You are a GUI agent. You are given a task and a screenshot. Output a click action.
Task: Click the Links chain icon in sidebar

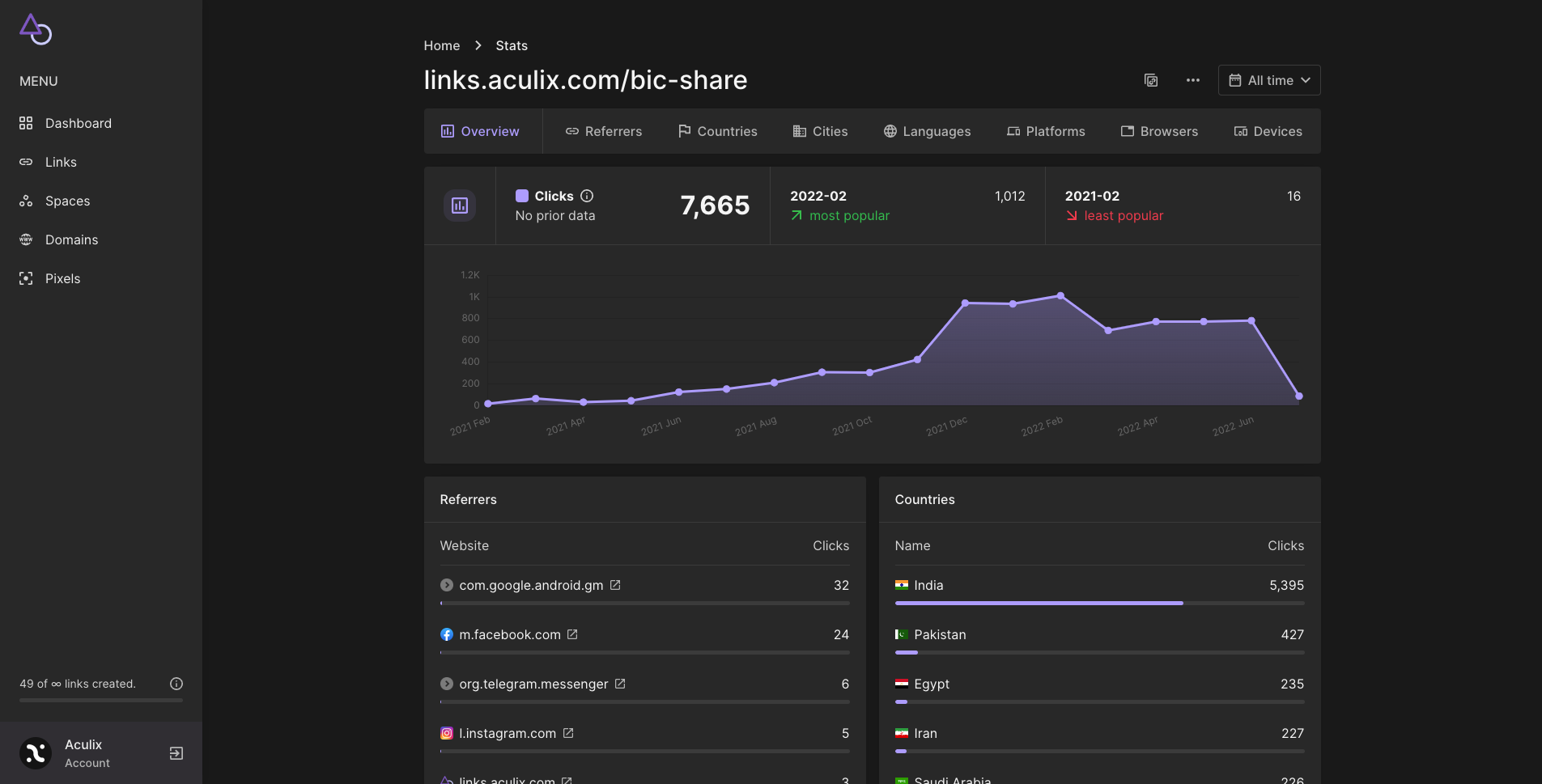(26, 162)
